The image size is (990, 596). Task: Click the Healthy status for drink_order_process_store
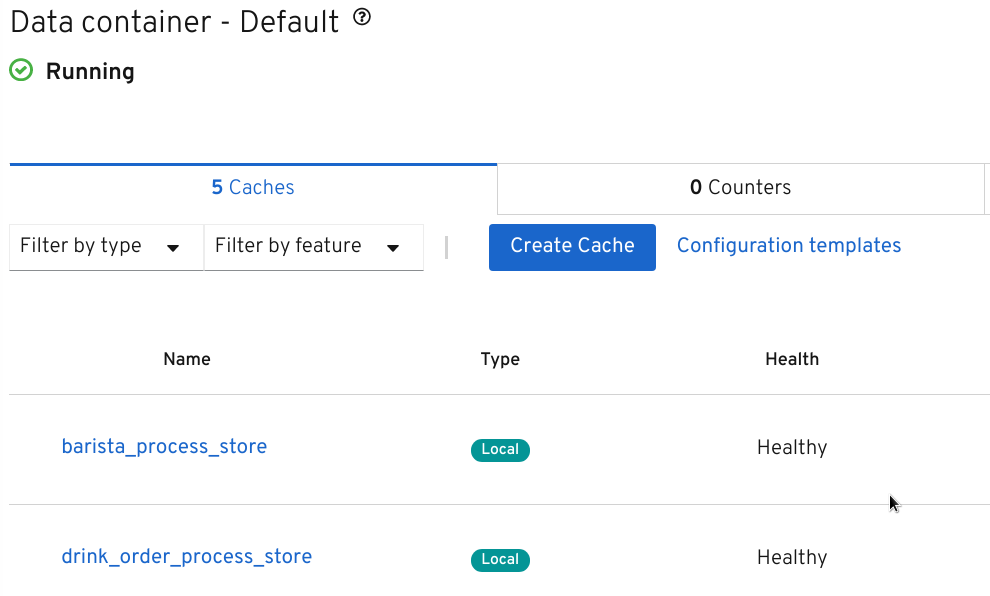click(792, 557)
